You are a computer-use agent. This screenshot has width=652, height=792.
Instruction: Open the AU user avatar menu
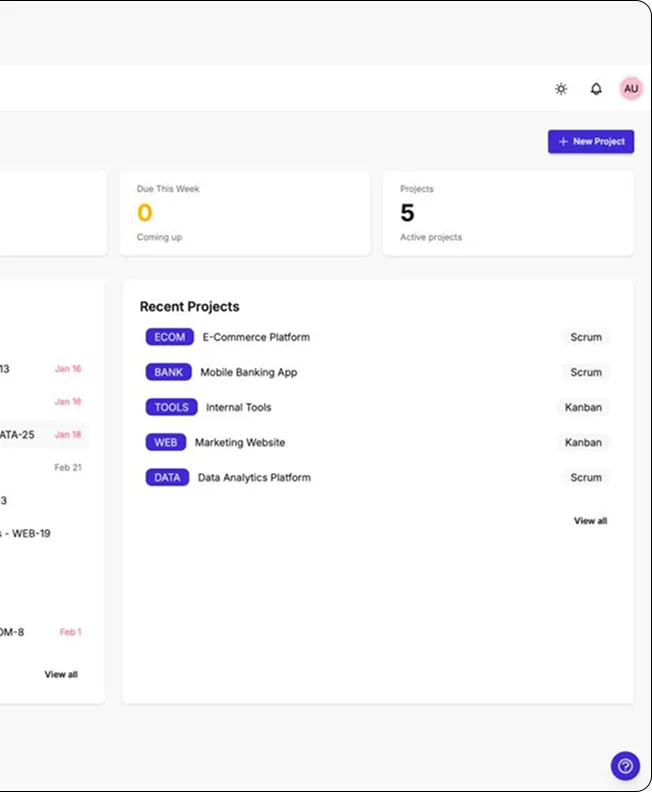[x=630, y=89]
